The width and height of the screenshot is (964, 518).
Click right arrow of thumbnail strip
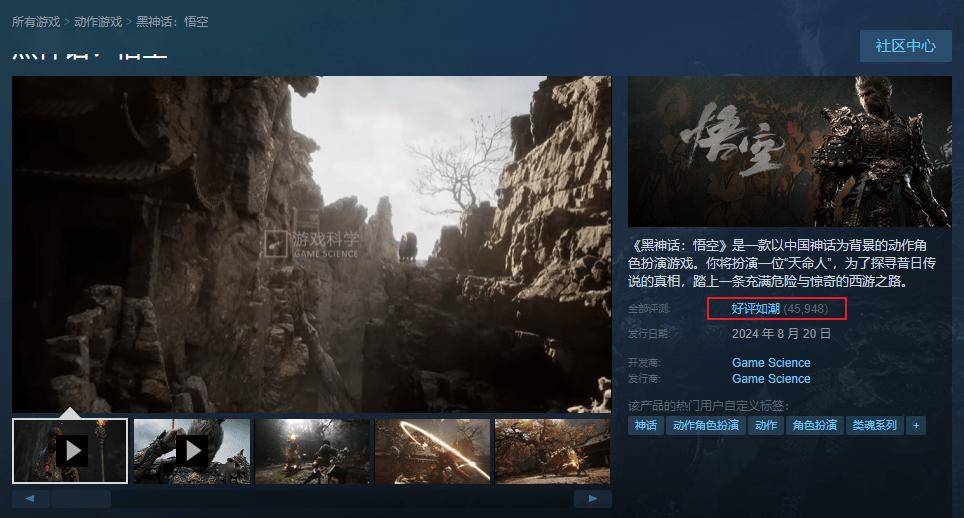(x=593, y=498)
